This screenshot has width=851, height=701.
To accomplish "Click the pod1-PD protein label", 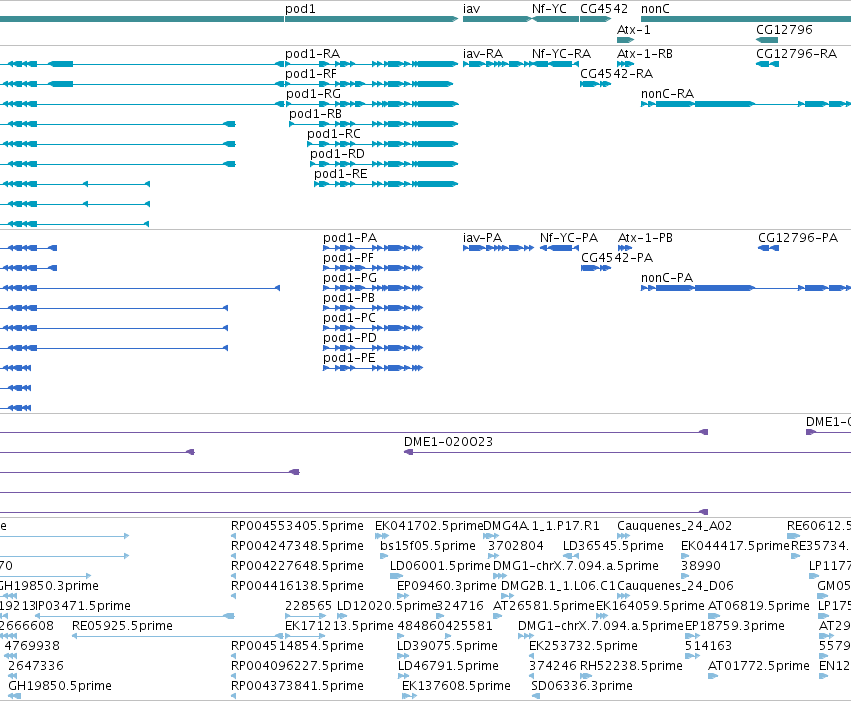I will [x=350, y=338].
